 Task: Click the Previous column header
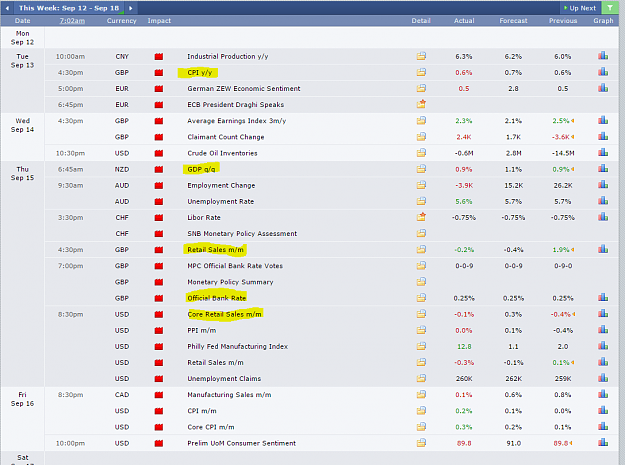(x=563, y=21)
